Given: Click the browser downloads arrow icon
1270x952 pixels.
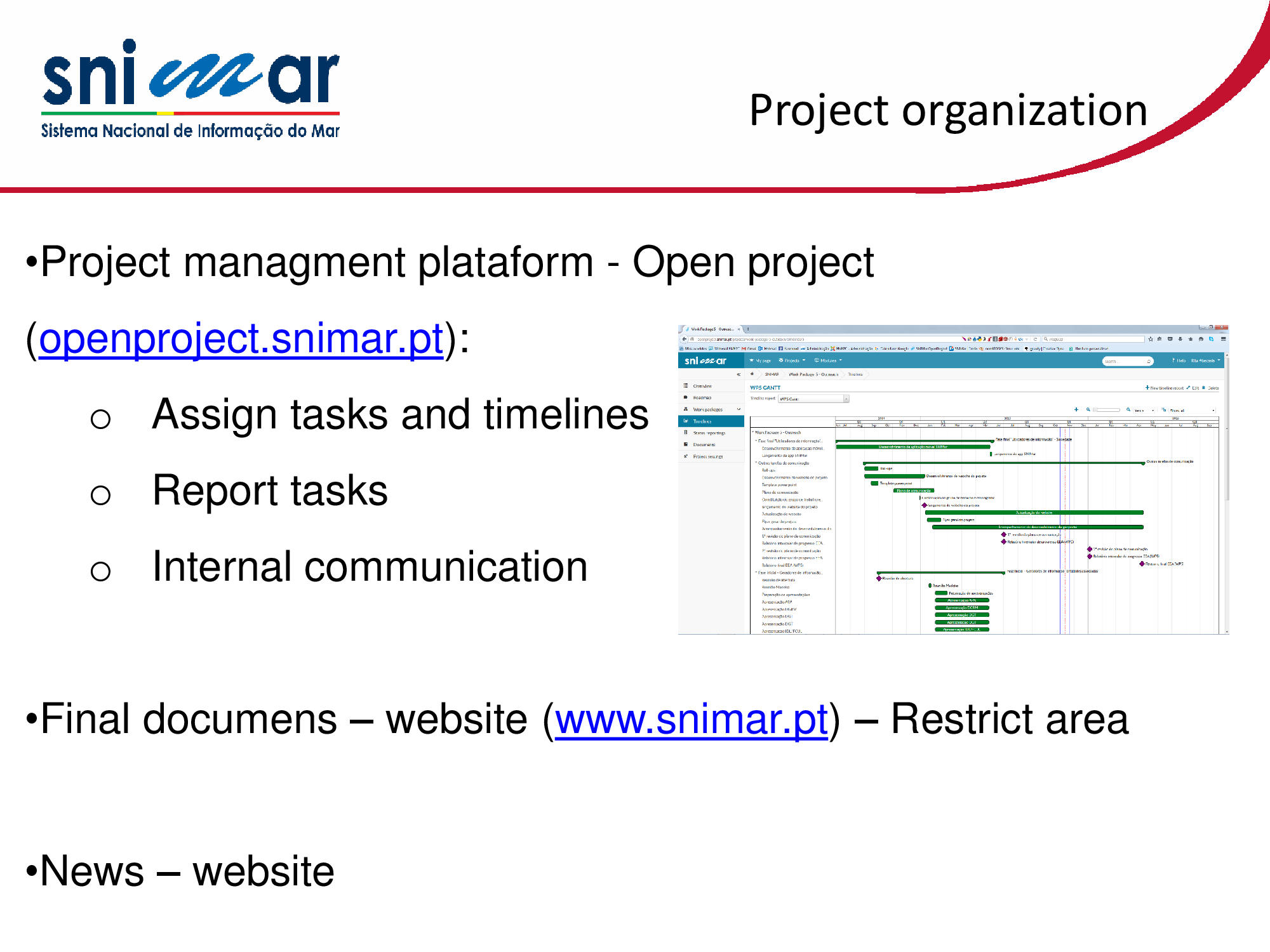Looking at the screenshot, I should tap(1180, 339).
